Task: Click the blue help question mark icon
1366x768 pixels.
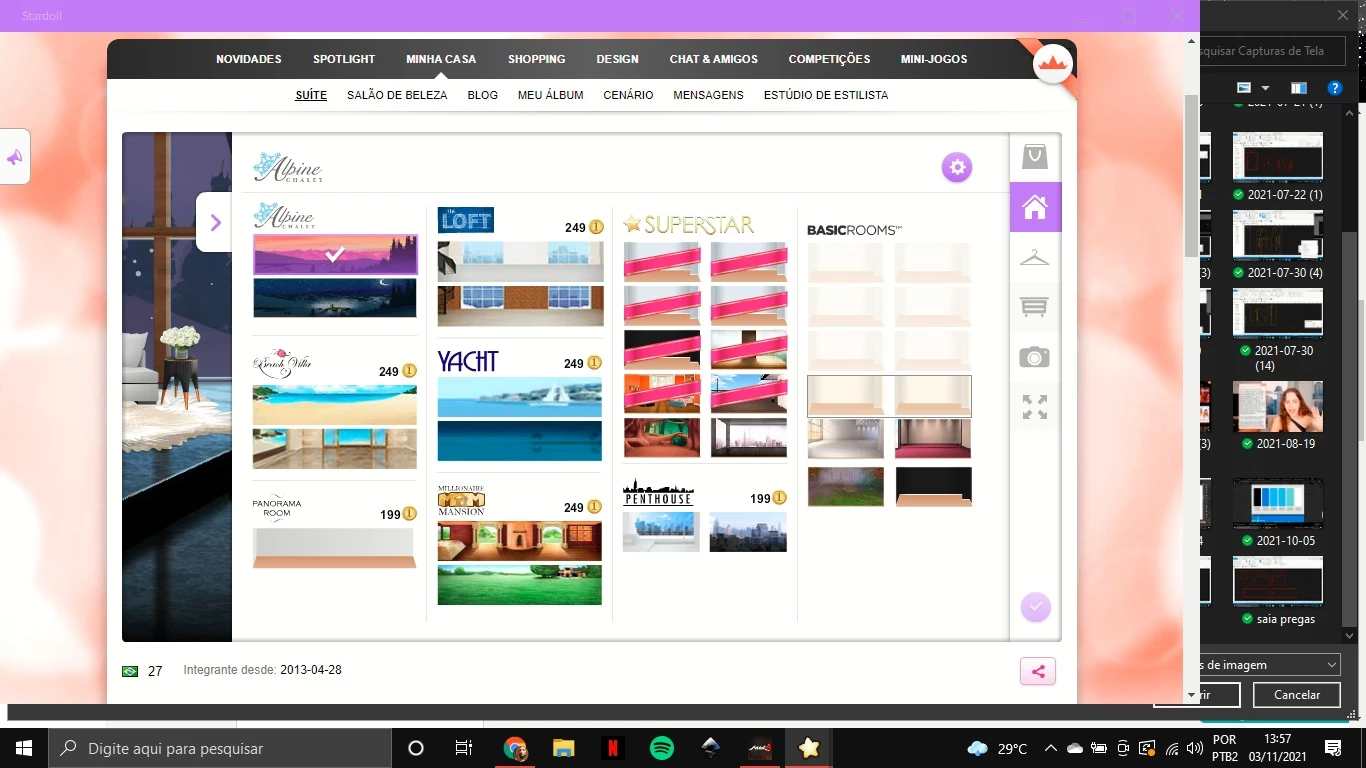Action: point(1333,88)
